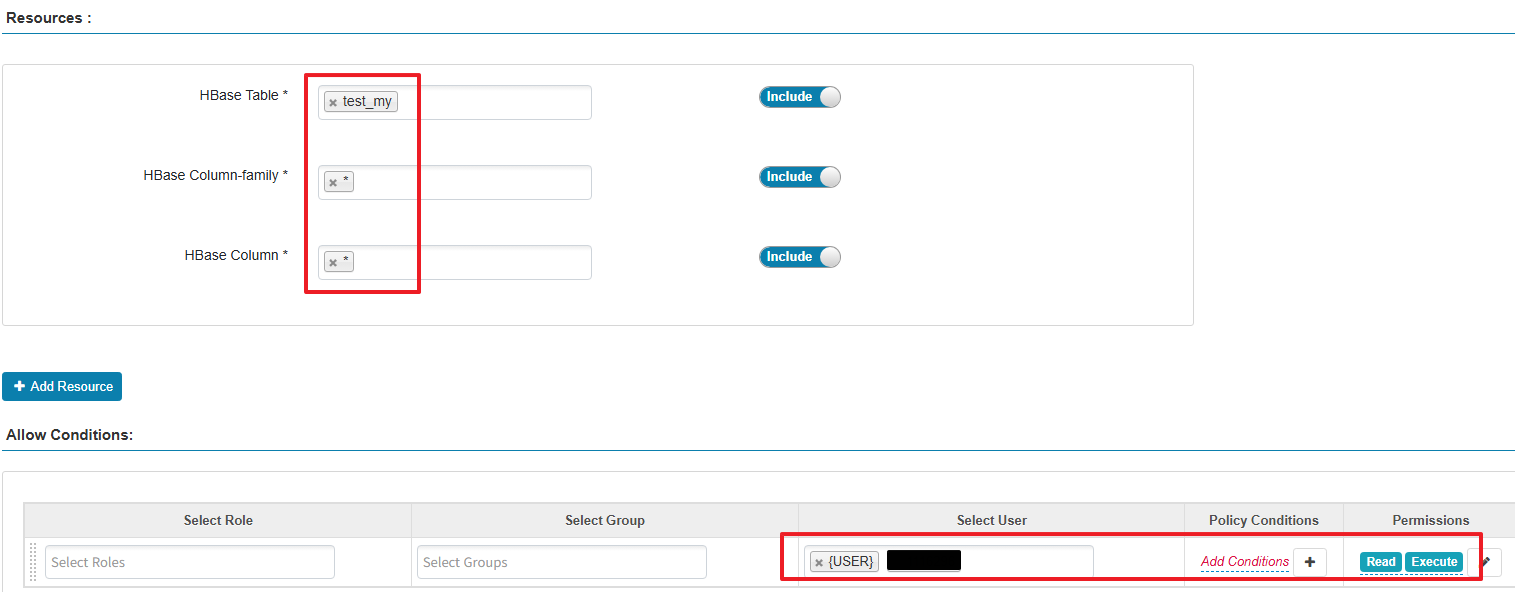Remove the test_my tag from HBase Table
The width and height of the screenshot is (1515, 592).
[x=333, y=102]
